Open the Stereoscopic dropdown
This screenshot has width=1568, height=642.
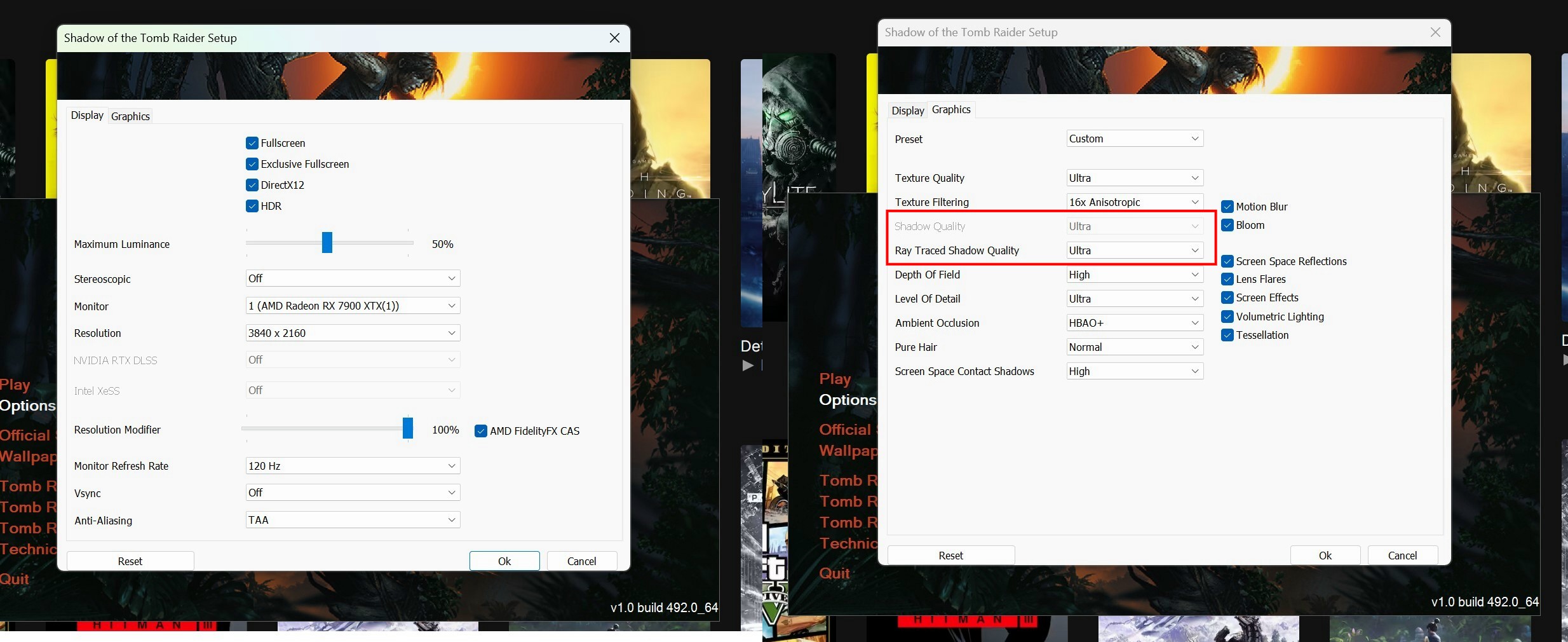(x=353, y=278)
